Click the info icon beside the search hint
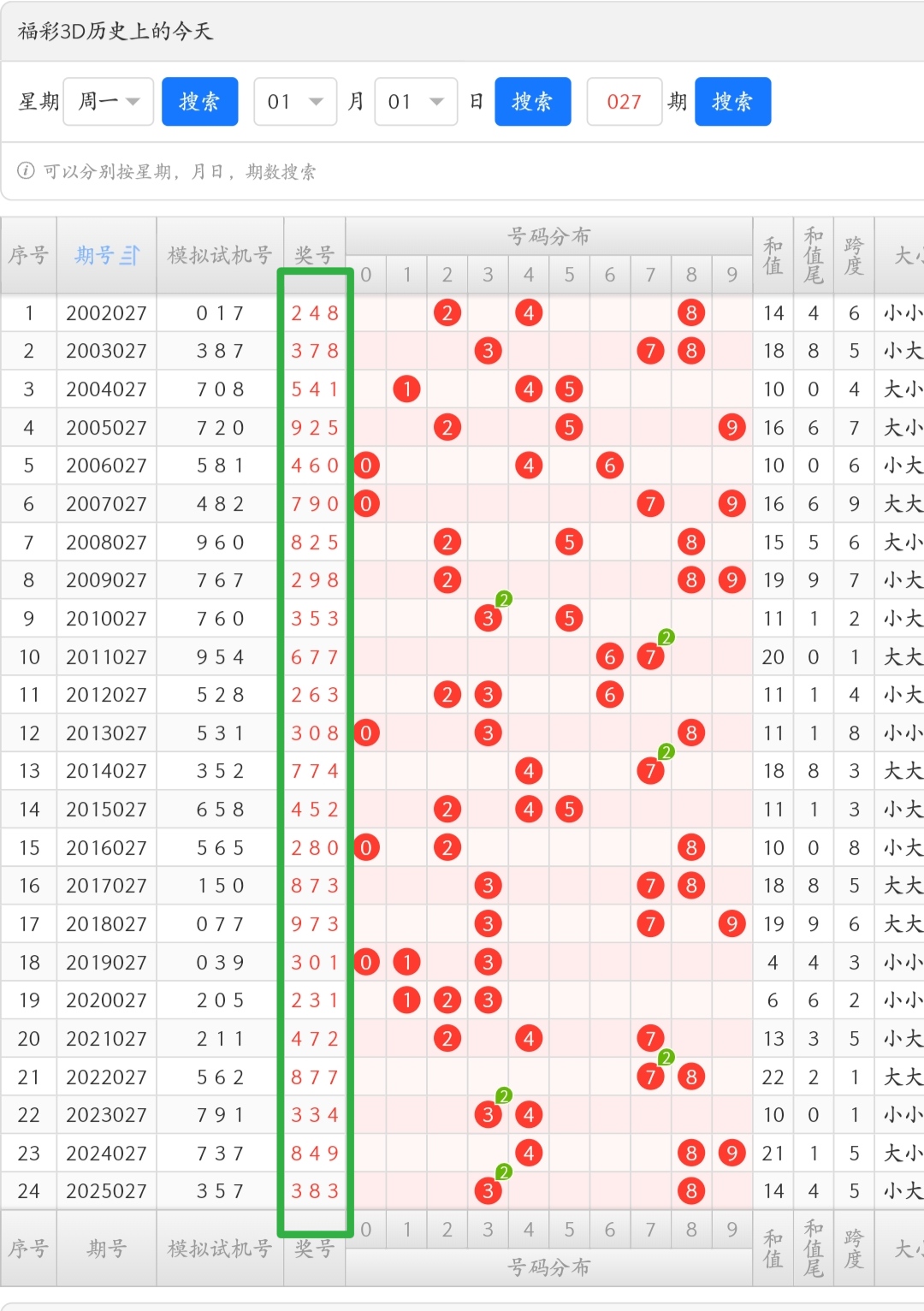Viewport: 924px width, 1311px height. pyautogui.click(x=27, y=171)
